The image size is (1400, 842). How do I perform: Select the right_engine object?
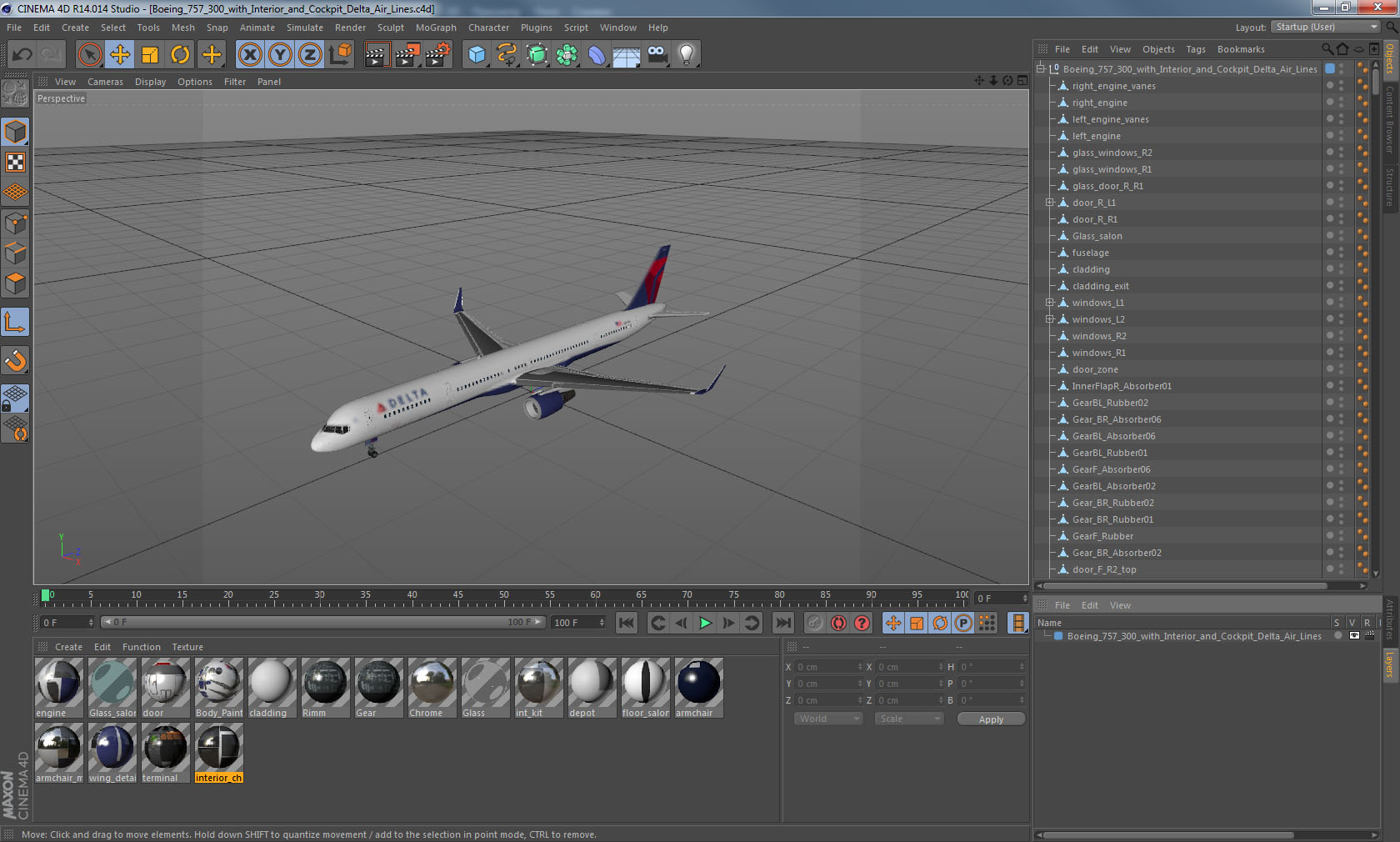point(1099,103)
